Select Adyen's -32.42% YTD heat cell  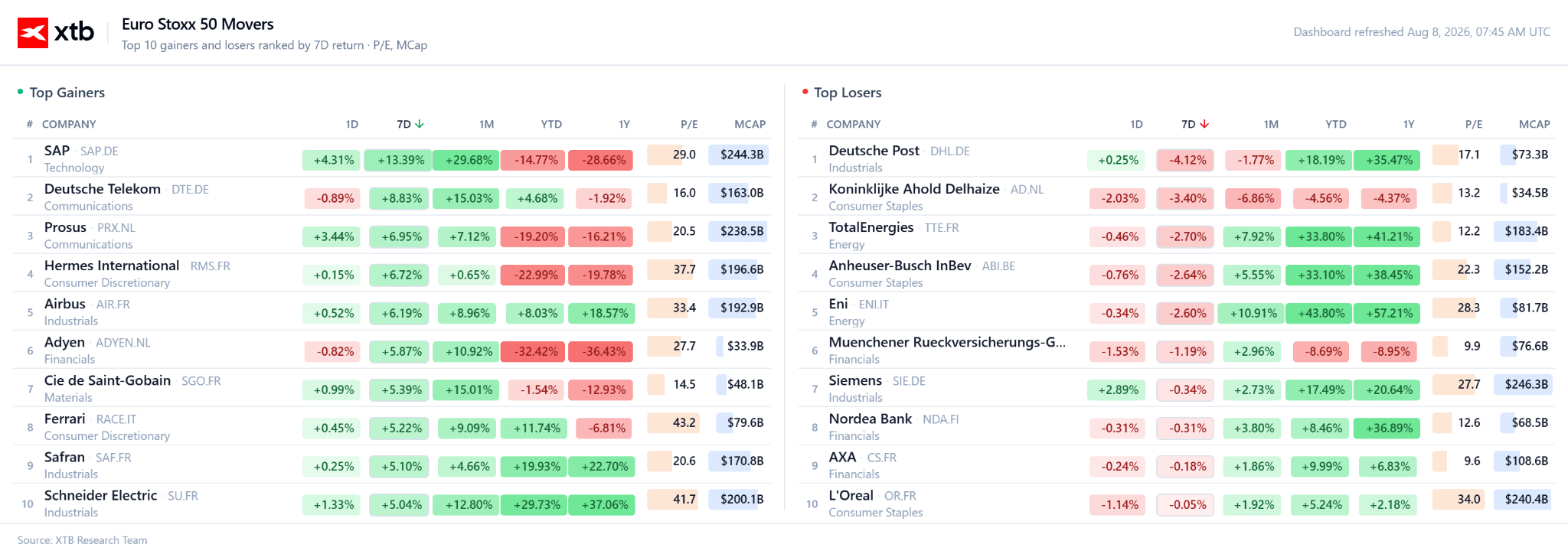click(x=534, y=351)
